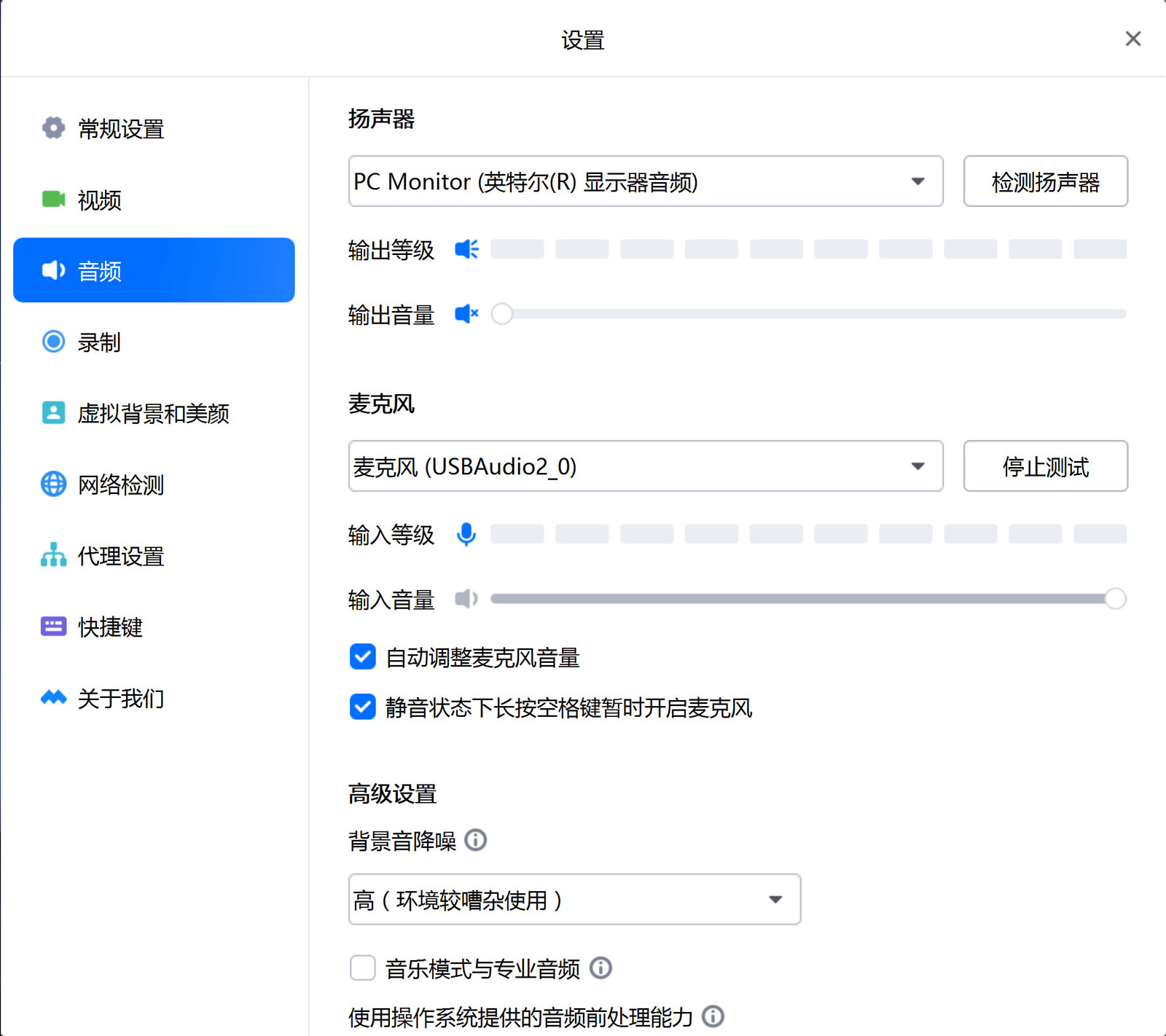Click the 输入音量 slider handle
1166x1036 pixels.
[1115, 599]
